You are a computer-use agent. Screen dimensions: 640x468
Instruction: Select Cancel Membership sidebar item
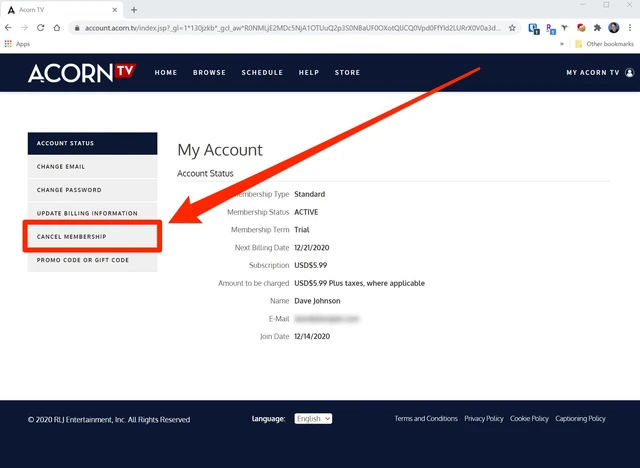point(92,237)
